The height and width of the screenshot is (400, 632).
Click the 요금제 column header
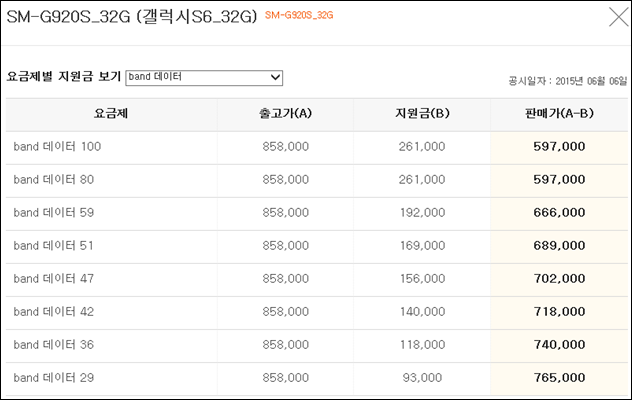coord(111,113)
